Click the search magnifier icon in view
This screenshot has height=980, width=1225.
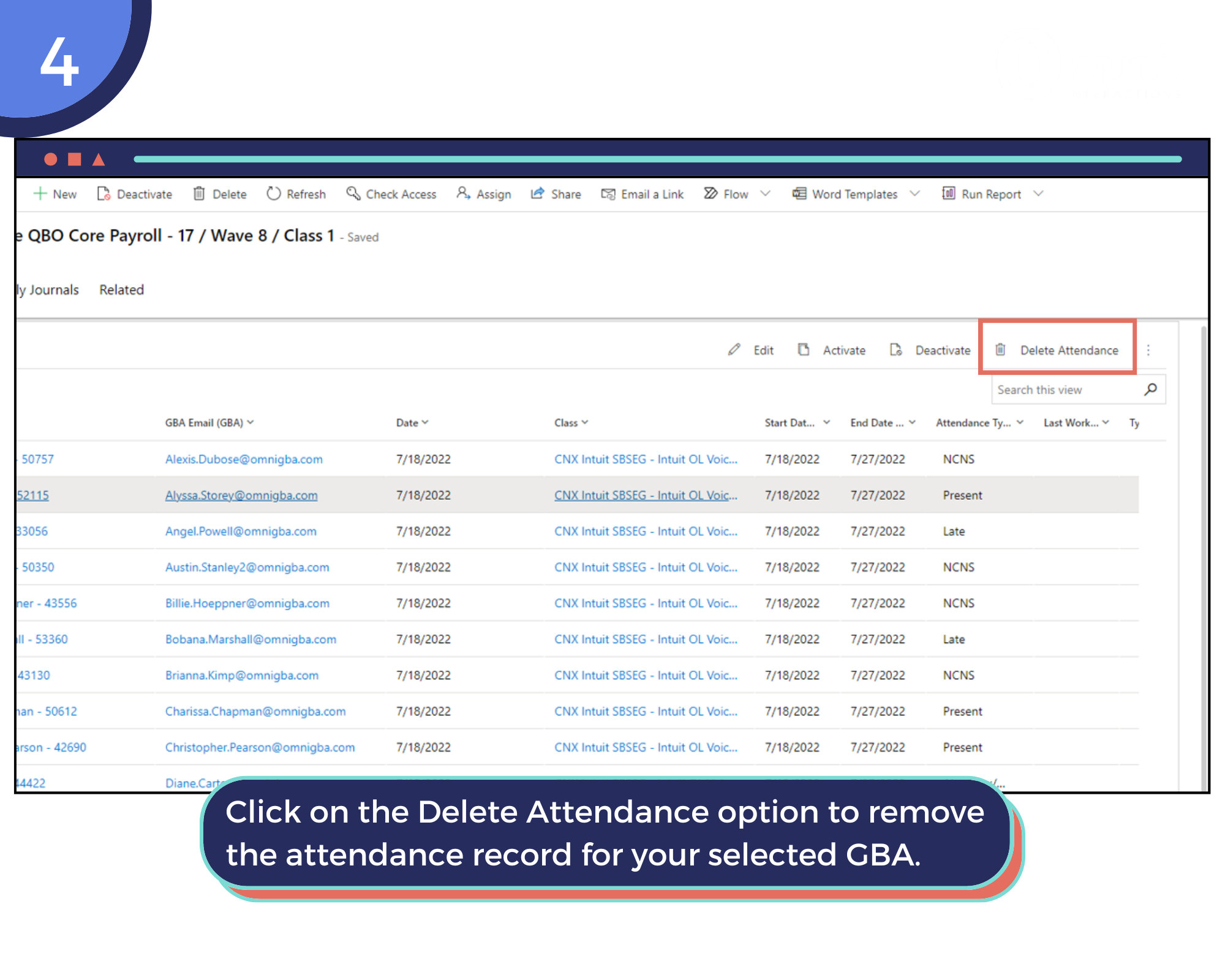[1150, 390]
